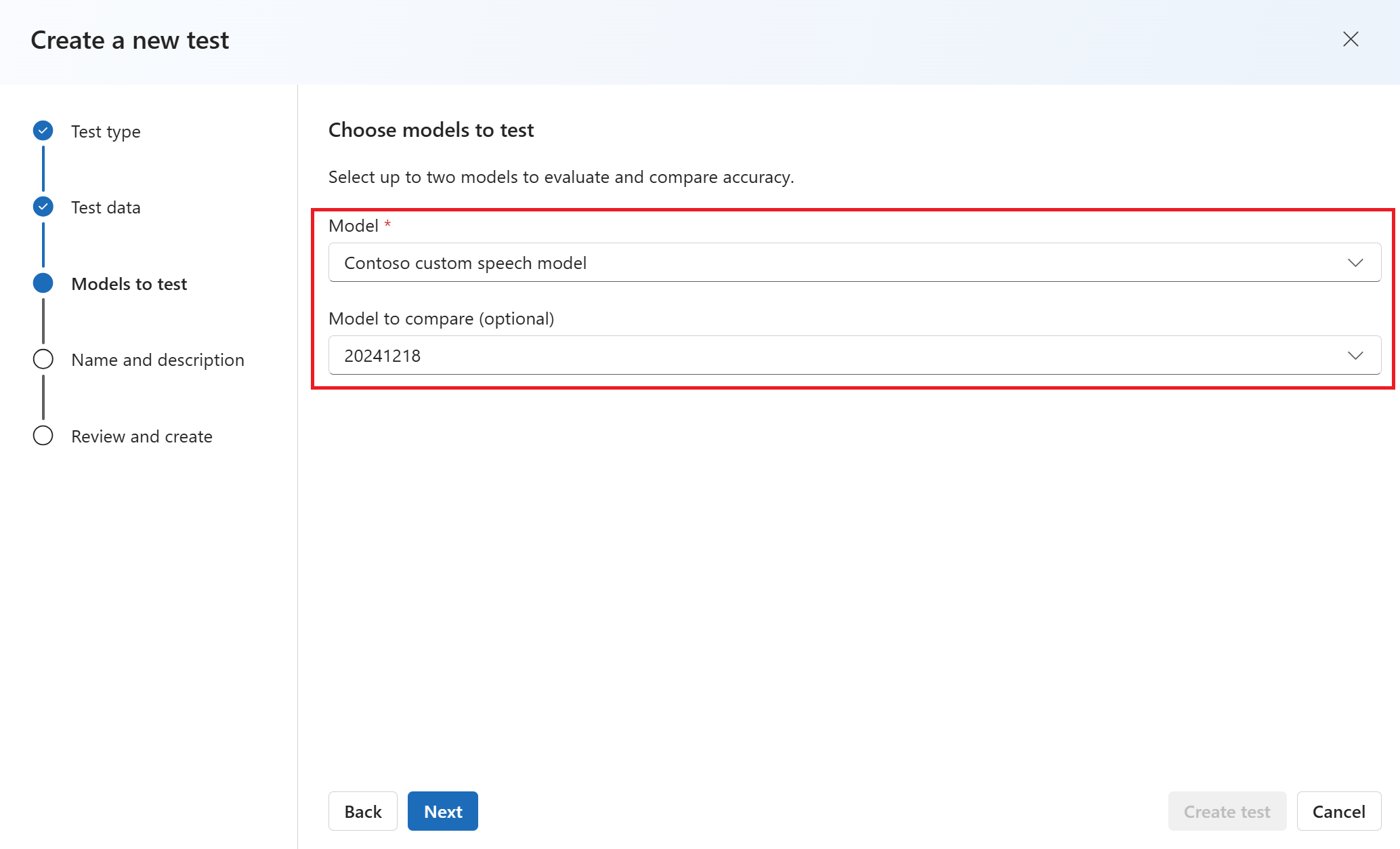Go to the Test type step
Viewport: 1400px width, 849px height.
pyautogui.click(x=106, y=131)
